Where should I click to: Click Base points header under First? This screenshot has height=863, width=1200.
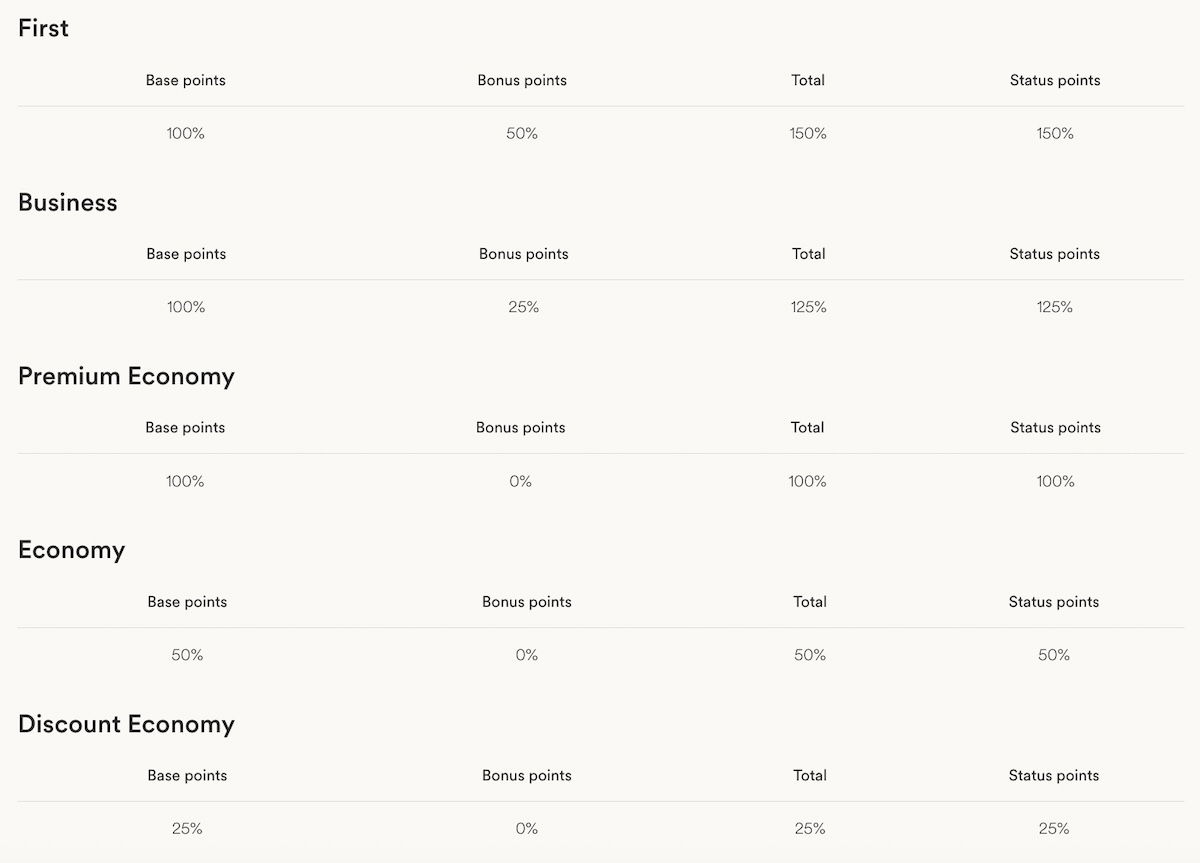(186, 80)
